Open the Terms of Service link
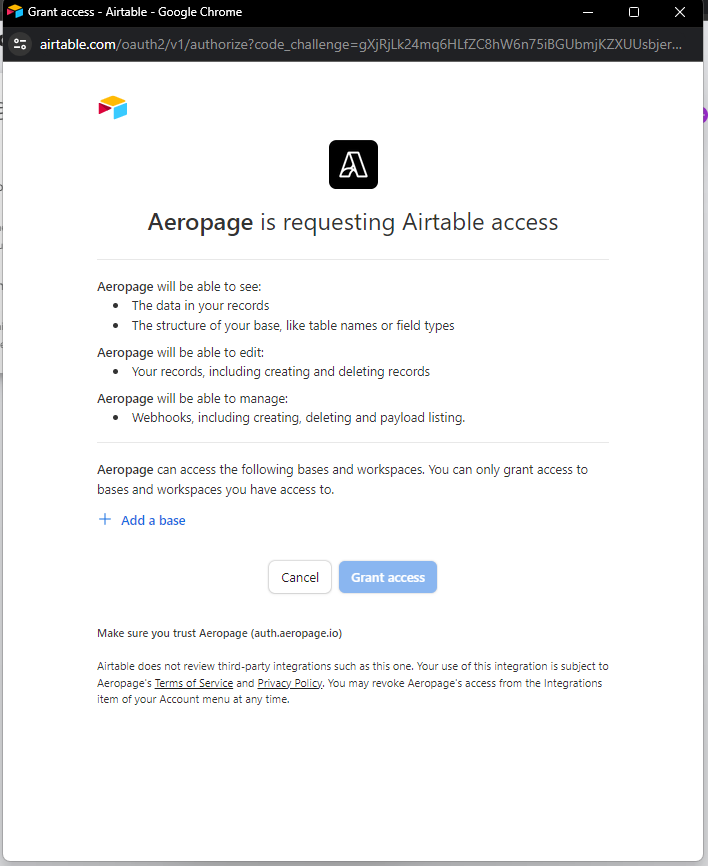This screenshot has width=708, height=866. [x=194, y=683]
